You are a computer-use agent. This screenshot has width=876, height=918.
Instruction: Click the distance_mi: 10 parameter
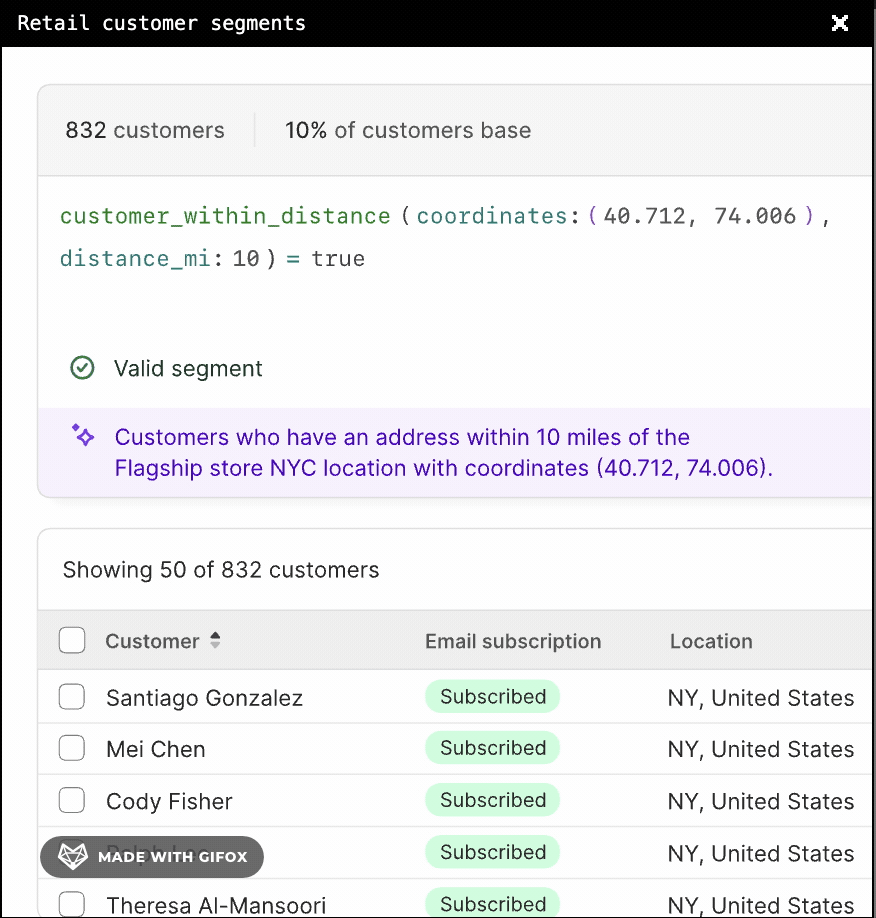[159, 259]
